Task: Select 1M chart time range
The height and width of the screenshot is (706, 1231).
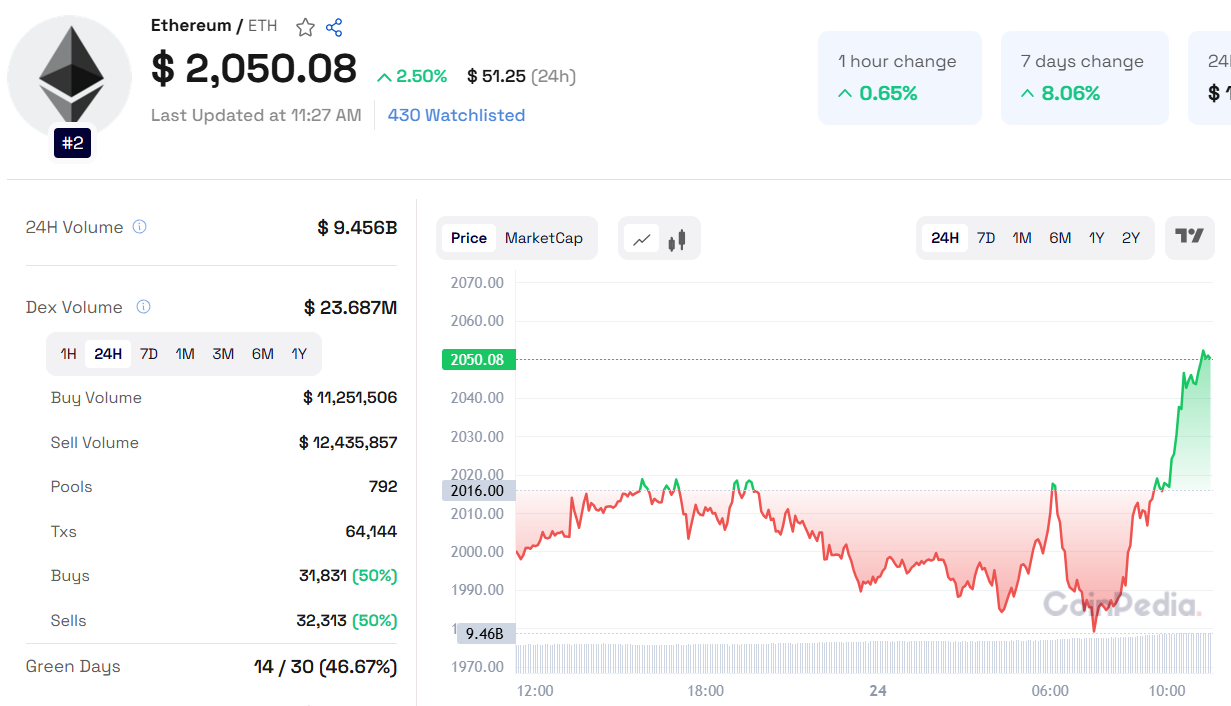Action: coord(1022,238)
